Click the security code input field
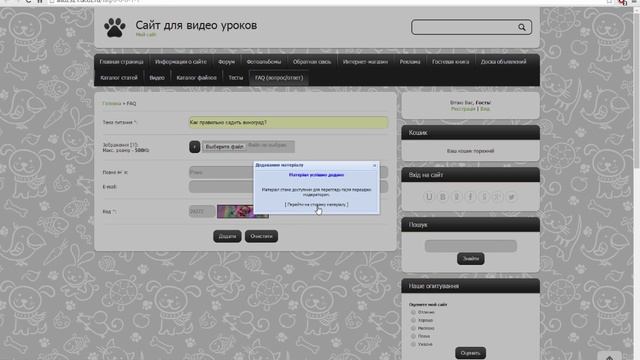640x360 pixels. click(202, 211)
